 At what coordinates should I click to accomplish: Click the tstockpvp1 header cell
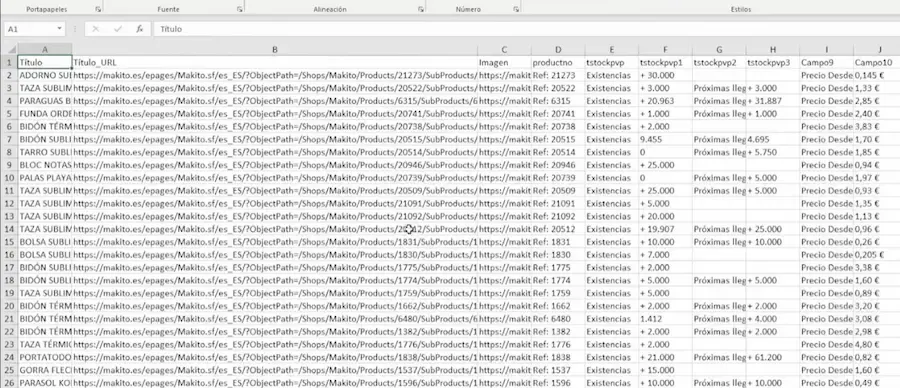click(665, 63)
